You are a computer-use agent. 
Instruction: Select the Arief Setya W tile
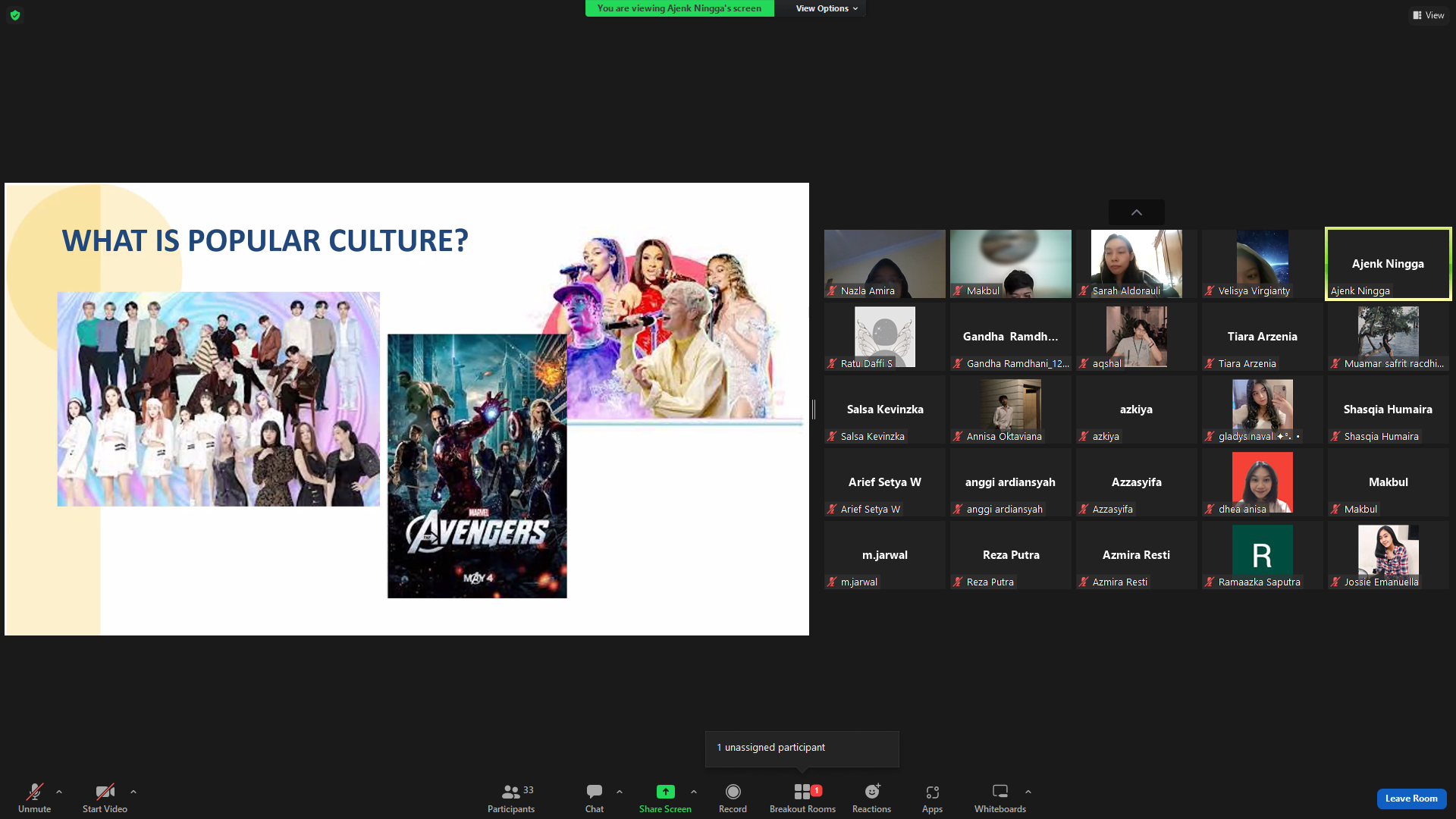tap(885, 482)
